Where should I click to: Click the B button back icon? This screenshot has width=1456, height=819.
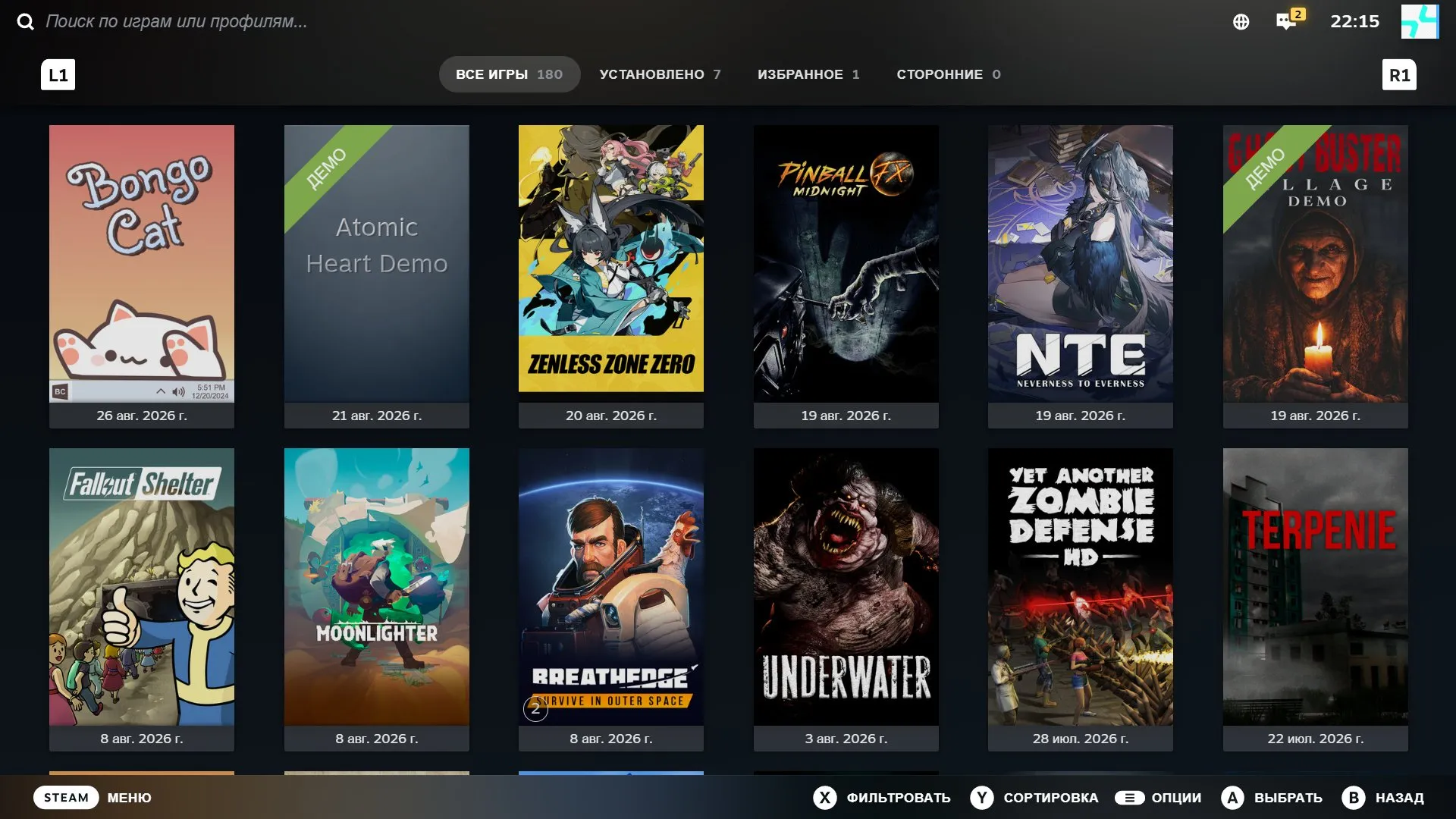click(1354, 797)
